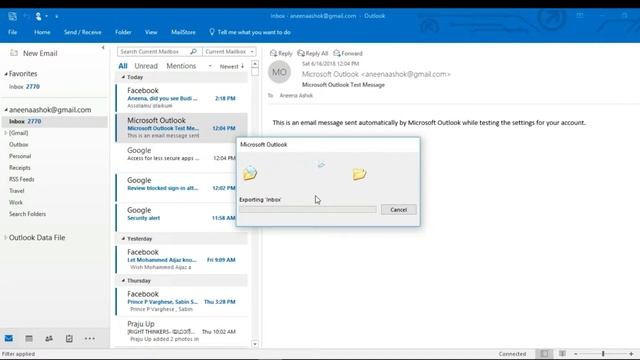Select the Outbox folder
This screenshot has height=360, width=640.
tap(19, 144)
